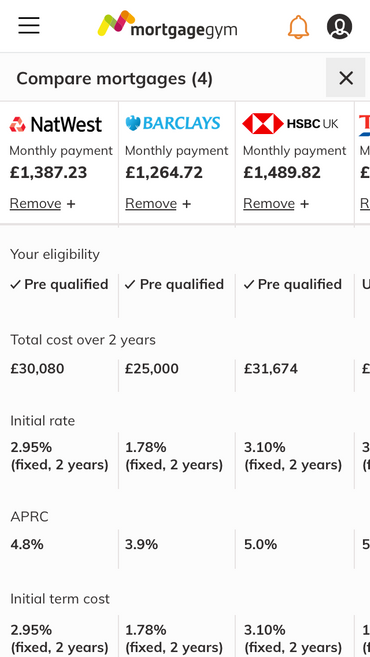Click the plus icon beside Barclays Remove
This screenshot has height=657, width=370.
pyautogui.click(x=186, y=204)
